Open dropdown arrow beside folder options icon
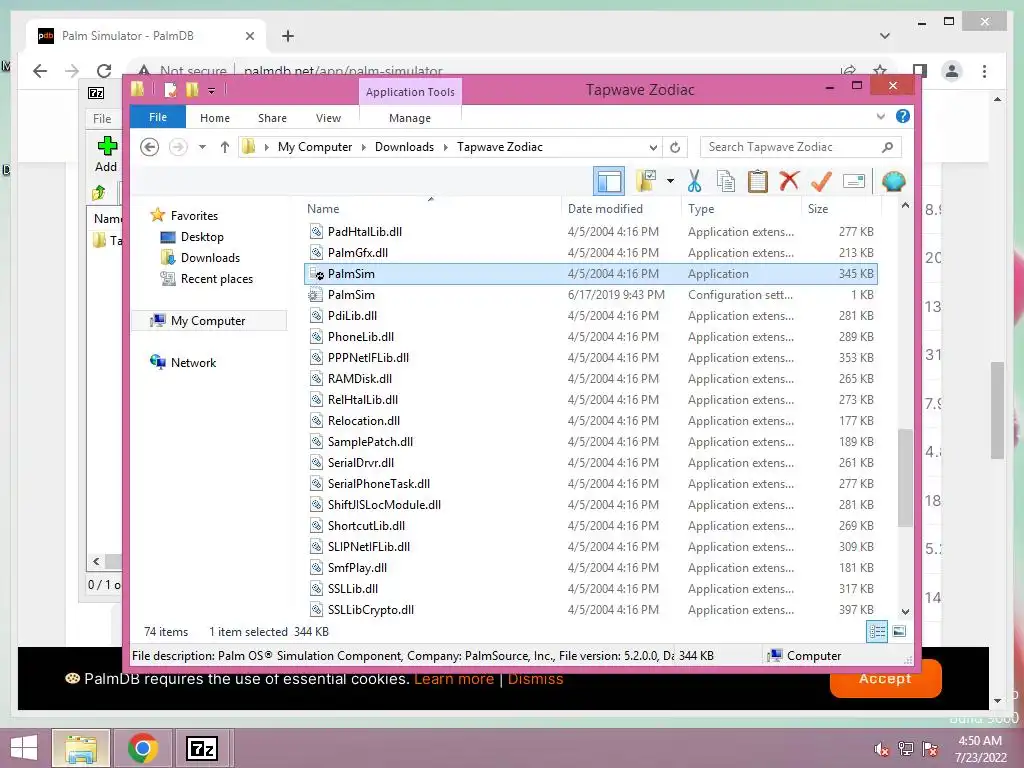The image size is (1024, 768). [x=671, y=181]
